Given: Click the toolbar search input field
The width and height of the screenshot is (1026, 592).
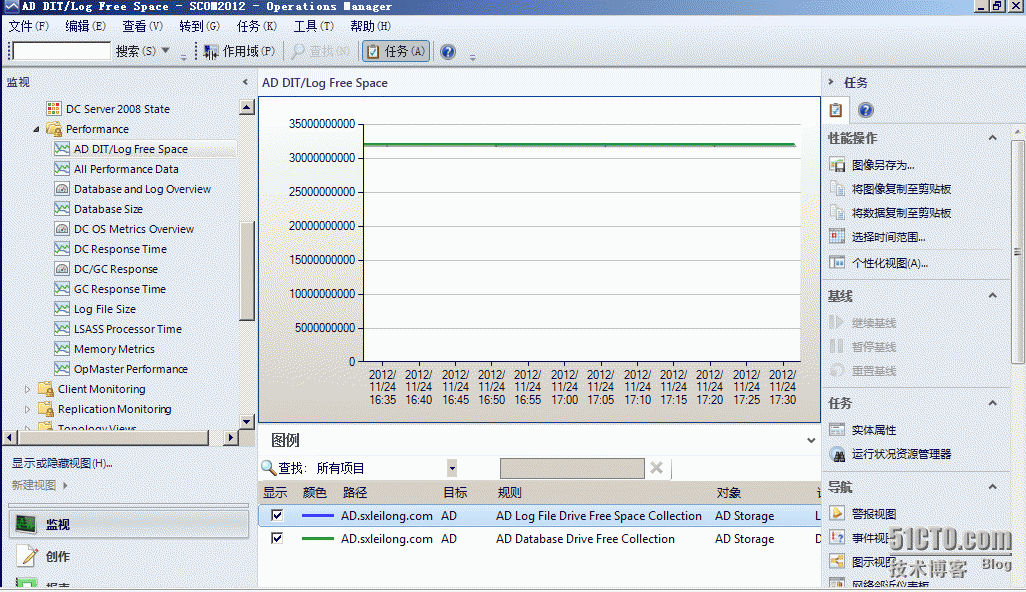Looking at the screenshot, I should click(x=62, y=51).
